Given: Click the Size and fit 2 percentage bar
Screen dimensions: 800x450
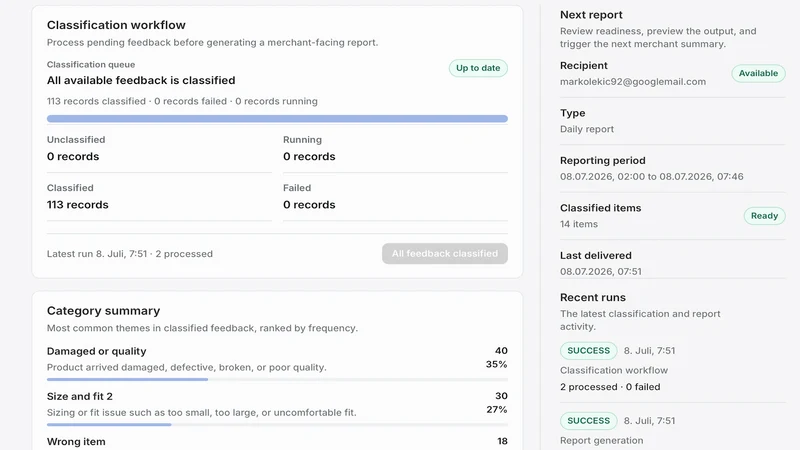Looking at the screenshot, I should coord(277,424).
